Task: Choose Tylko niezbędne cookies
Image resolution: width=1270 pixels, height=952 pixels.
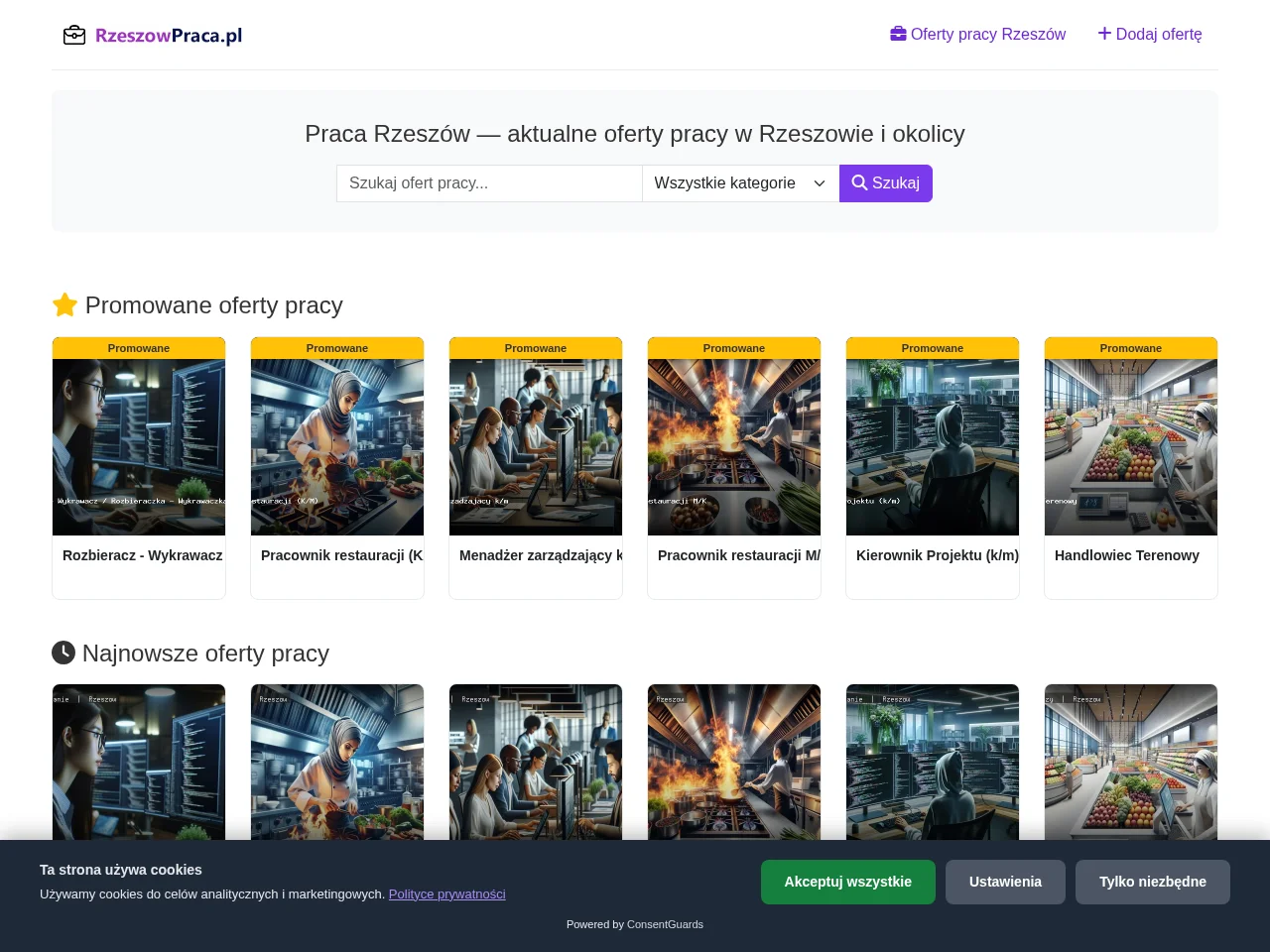Action: (1153, 882)
